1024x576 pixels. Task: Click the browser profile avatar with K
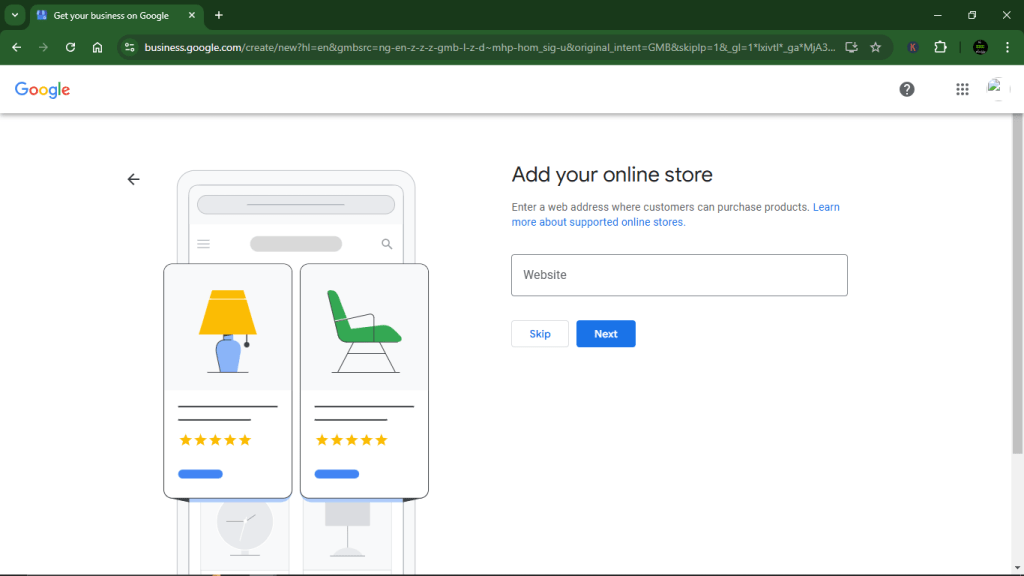click(x=913, y=46)
